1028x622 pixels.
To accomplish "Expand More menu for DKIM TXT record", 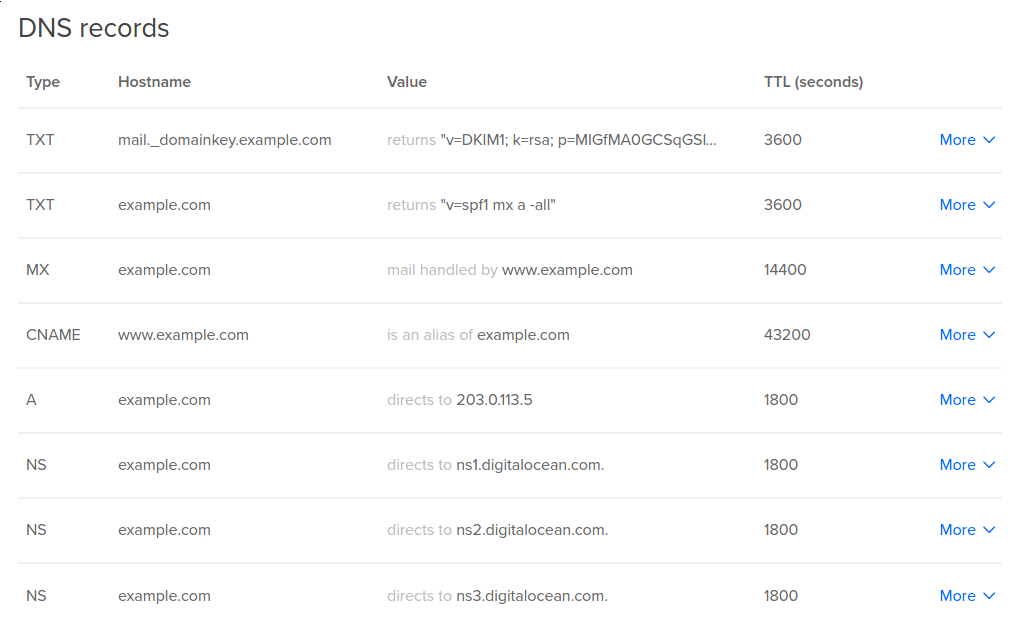I will coord(967,140).
